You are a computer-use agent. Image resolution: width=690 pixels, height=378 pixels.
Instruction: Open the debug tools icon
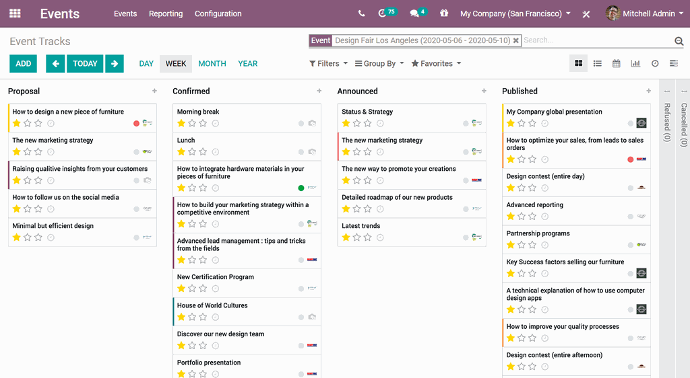(x=586, y=14)
